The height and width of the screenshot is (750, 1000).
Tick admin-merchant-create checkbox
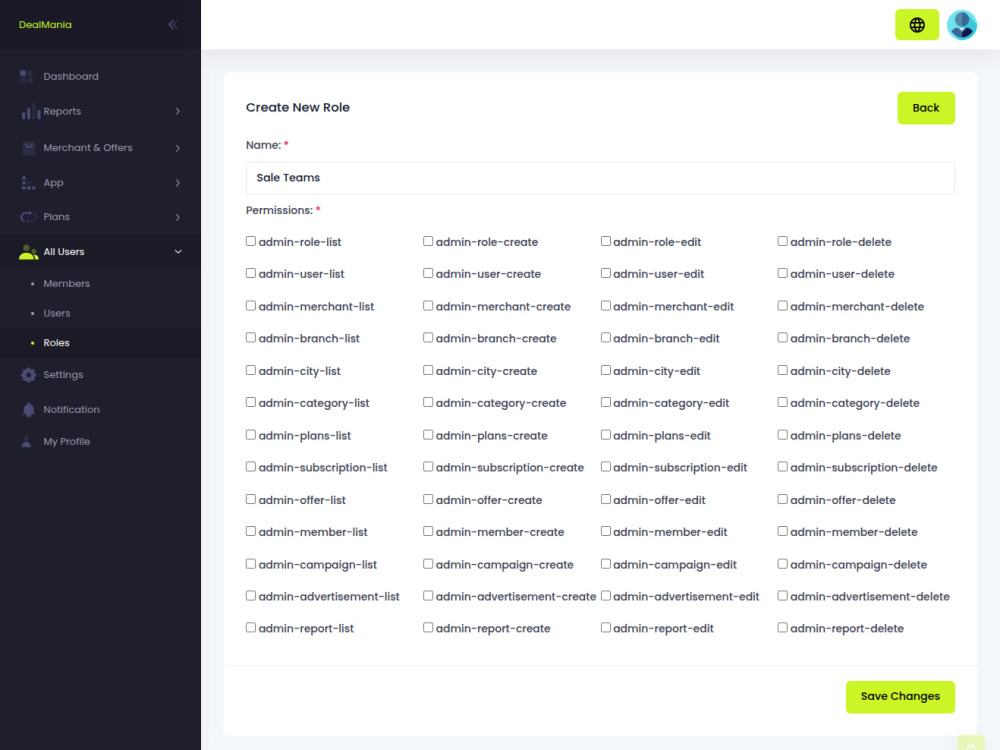pos(428,305)
